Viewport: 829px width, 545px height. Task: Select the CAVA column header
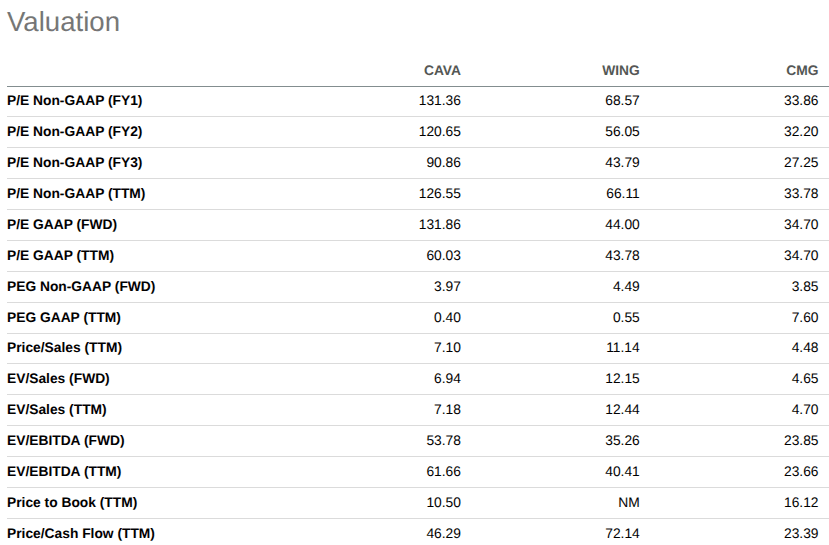coord(442,70)
